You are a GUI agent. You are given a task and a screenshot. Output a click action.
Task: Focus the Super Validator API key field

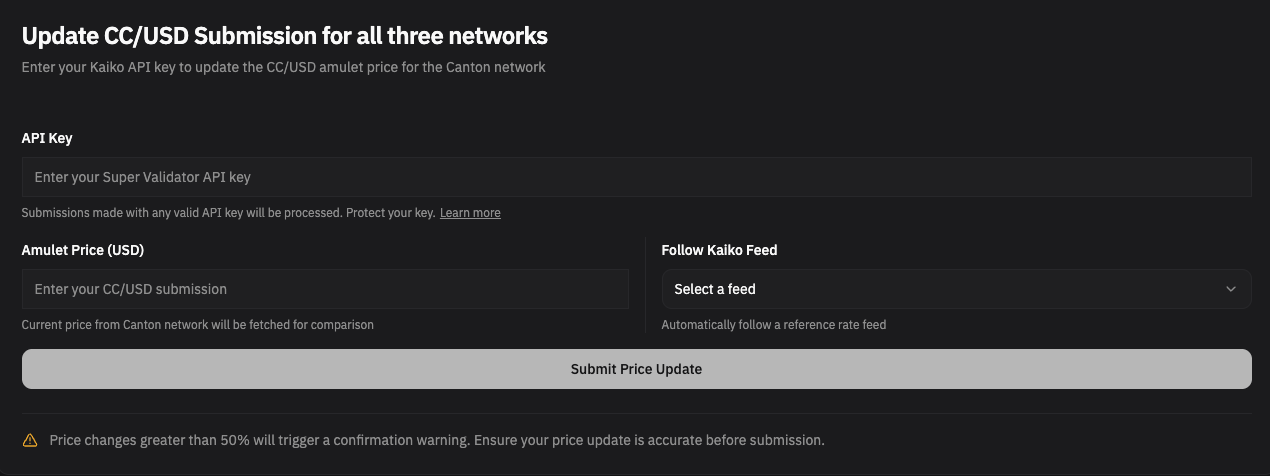point(636,177)
